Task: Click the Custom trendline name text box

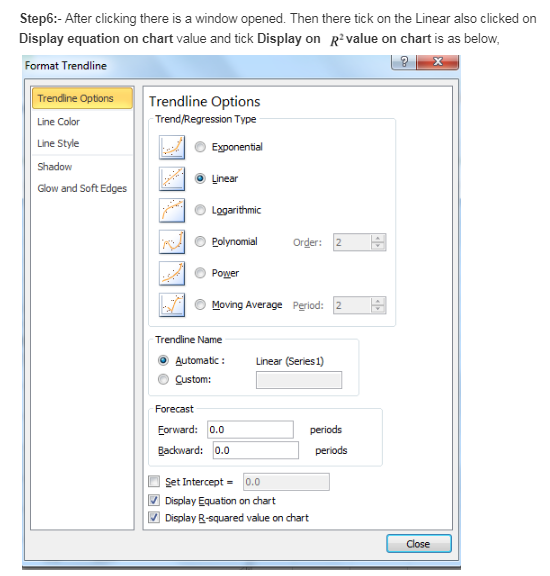Action: pos(299,380)
